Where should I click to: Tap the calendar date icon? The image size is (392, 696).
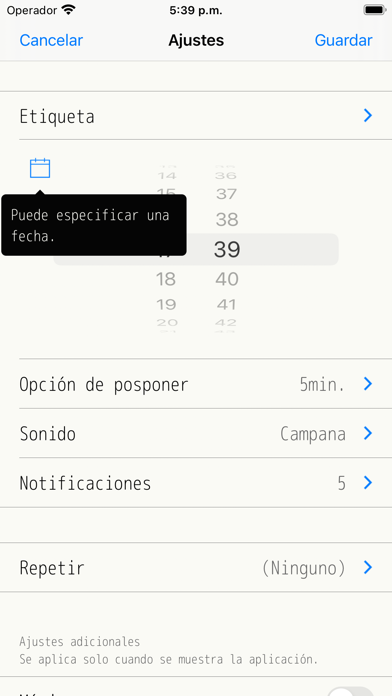[40, 168]
